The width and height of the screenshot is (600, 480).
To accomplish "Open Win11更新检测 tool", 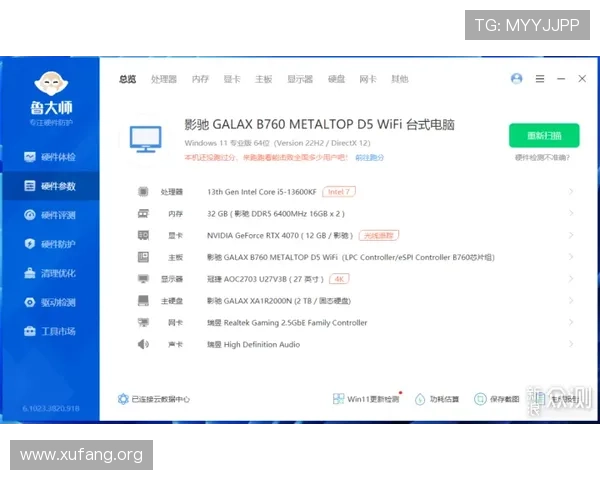I will pyautogui.click(x=366, y=399).
